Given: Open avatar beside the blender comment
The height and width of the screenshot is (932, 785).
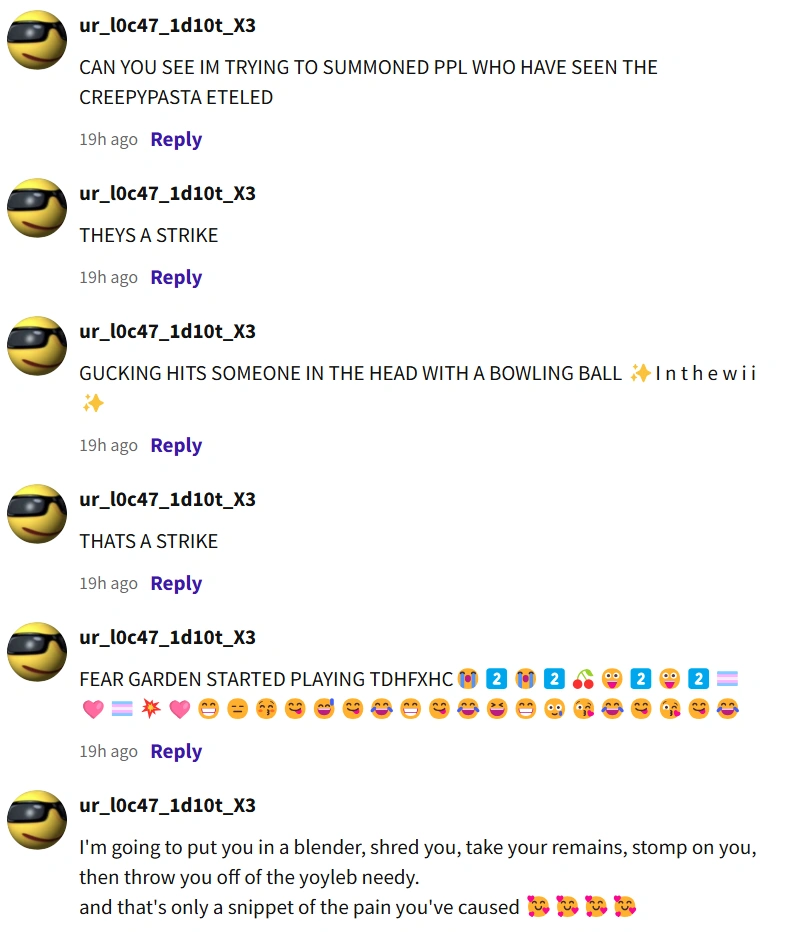Looking at the screenshot, I should pos(37,820).
